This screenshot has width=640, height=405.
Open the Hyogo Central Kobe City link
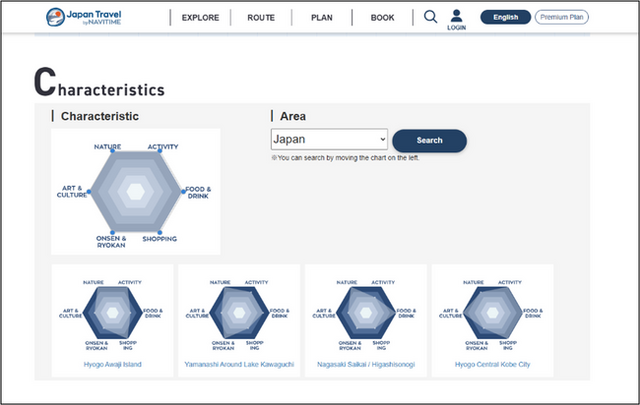coord(493,364)
